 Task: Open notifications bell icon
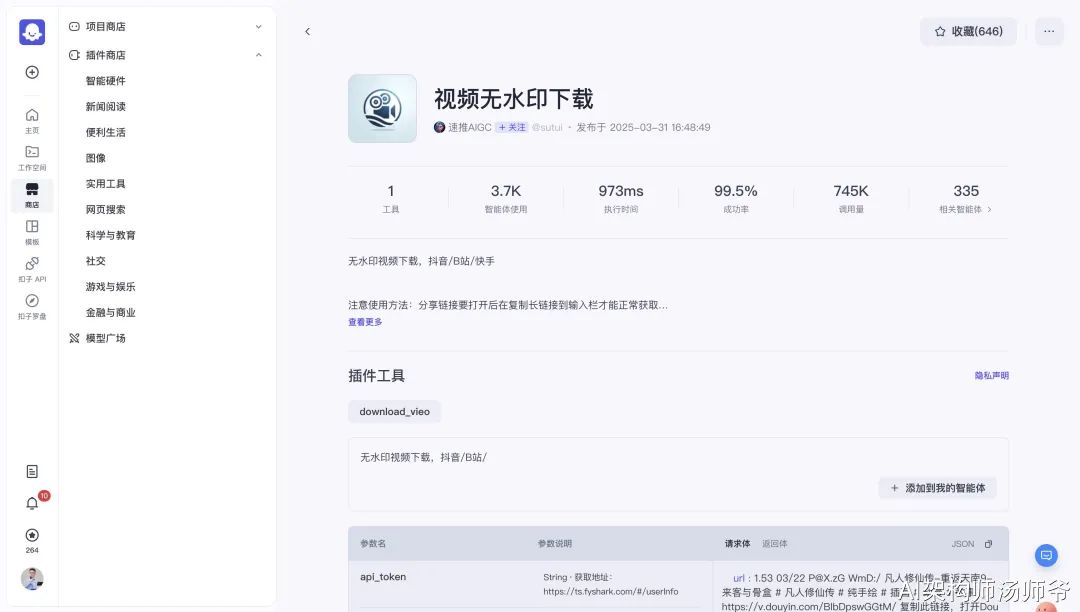[32, 503]
